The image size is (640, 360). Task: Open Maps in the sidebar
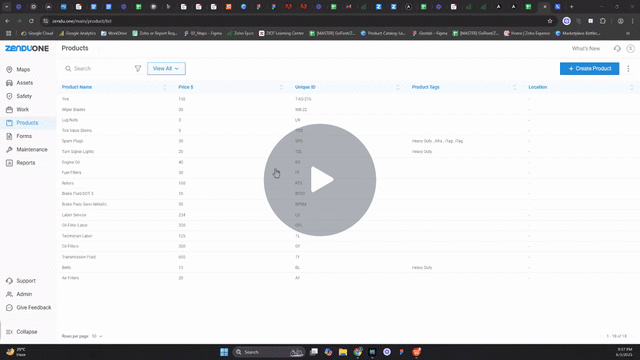(x=23, y=69)
